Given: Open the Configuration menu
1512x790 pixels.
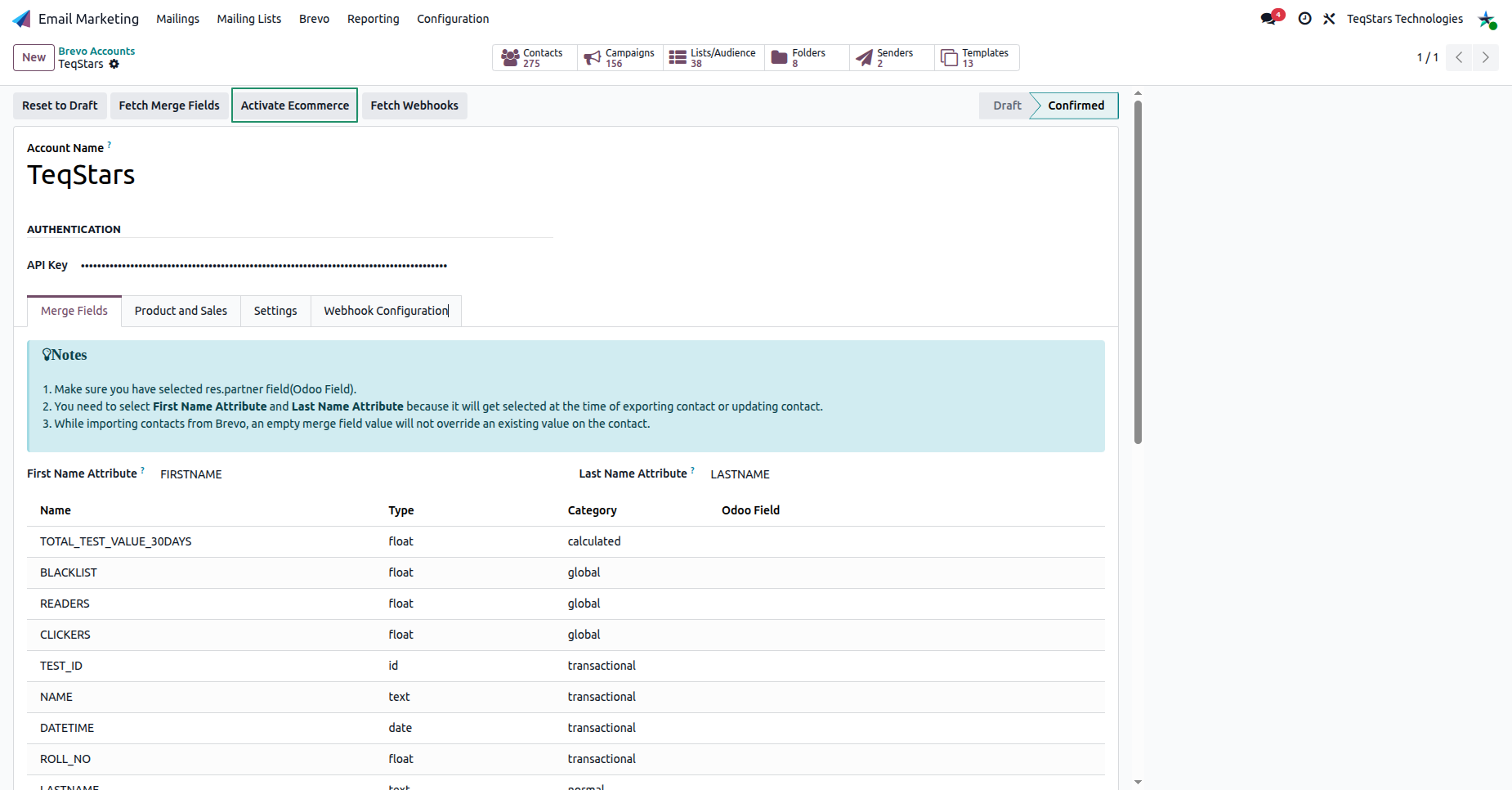Looking at the screenshot, I should pyautogui.click(x=453, y=19).
